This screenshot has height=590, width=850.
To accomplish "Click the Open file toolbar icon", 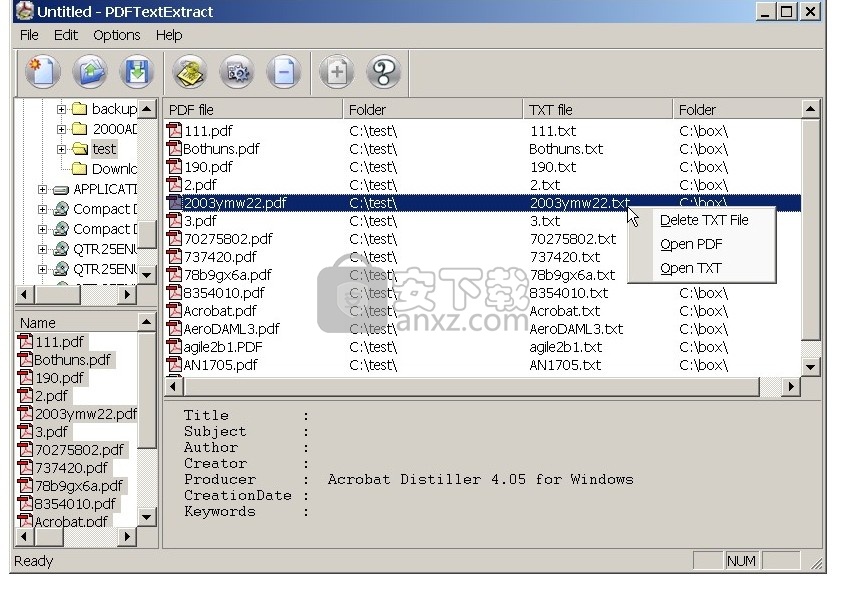I will (x=89, y=72).
